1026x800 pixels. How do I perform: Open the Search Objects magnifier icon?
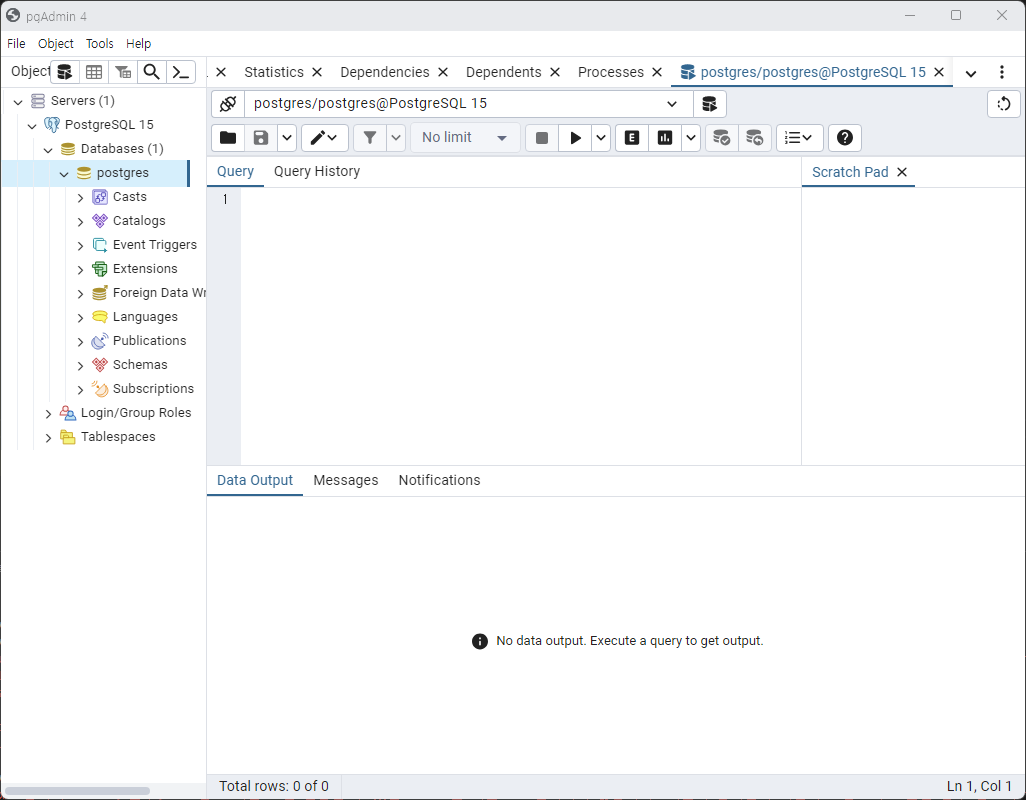152,72
